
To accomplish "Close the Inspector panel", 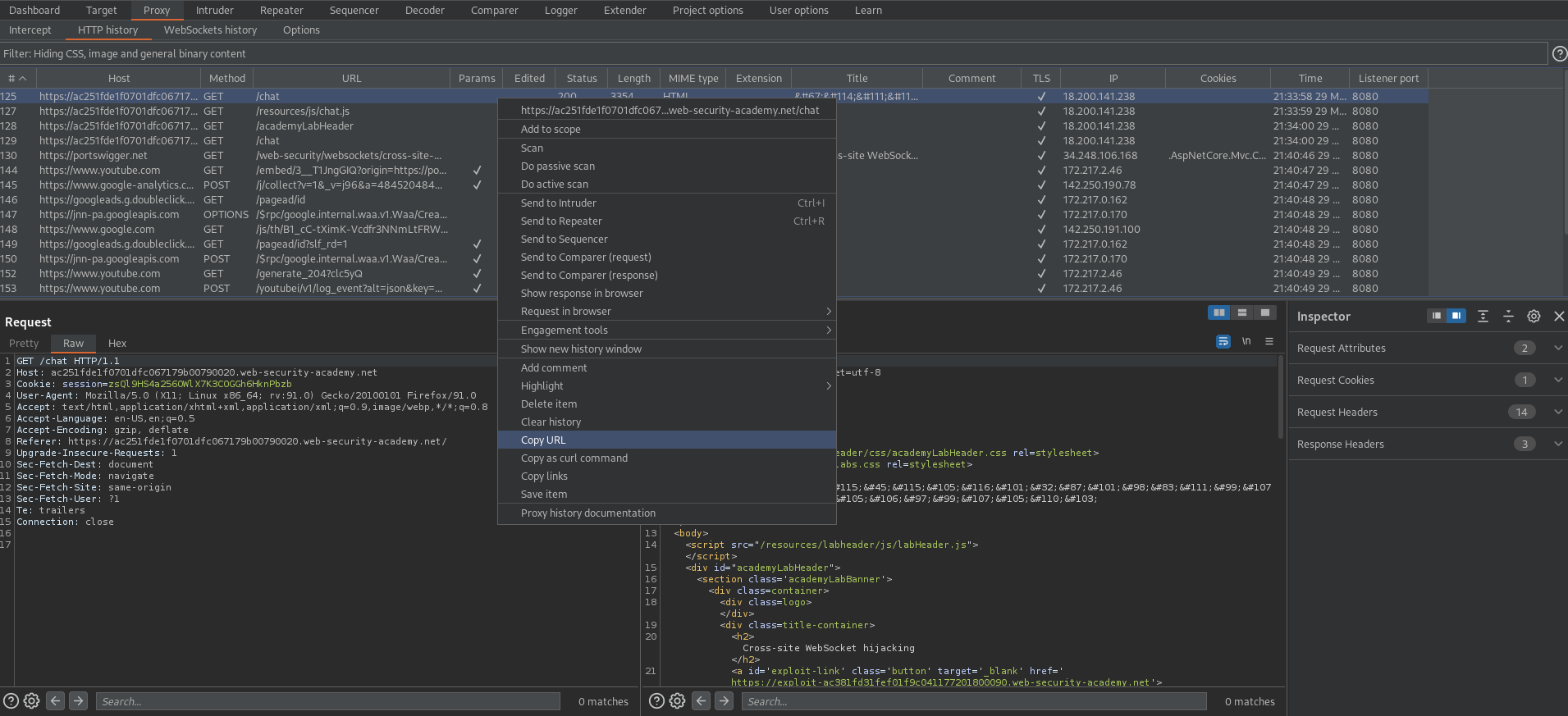I will click(x=1559, y=317).
